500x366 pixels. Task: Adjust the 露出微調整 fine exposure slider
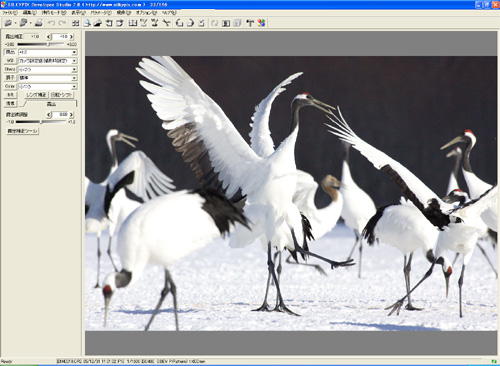41,122
